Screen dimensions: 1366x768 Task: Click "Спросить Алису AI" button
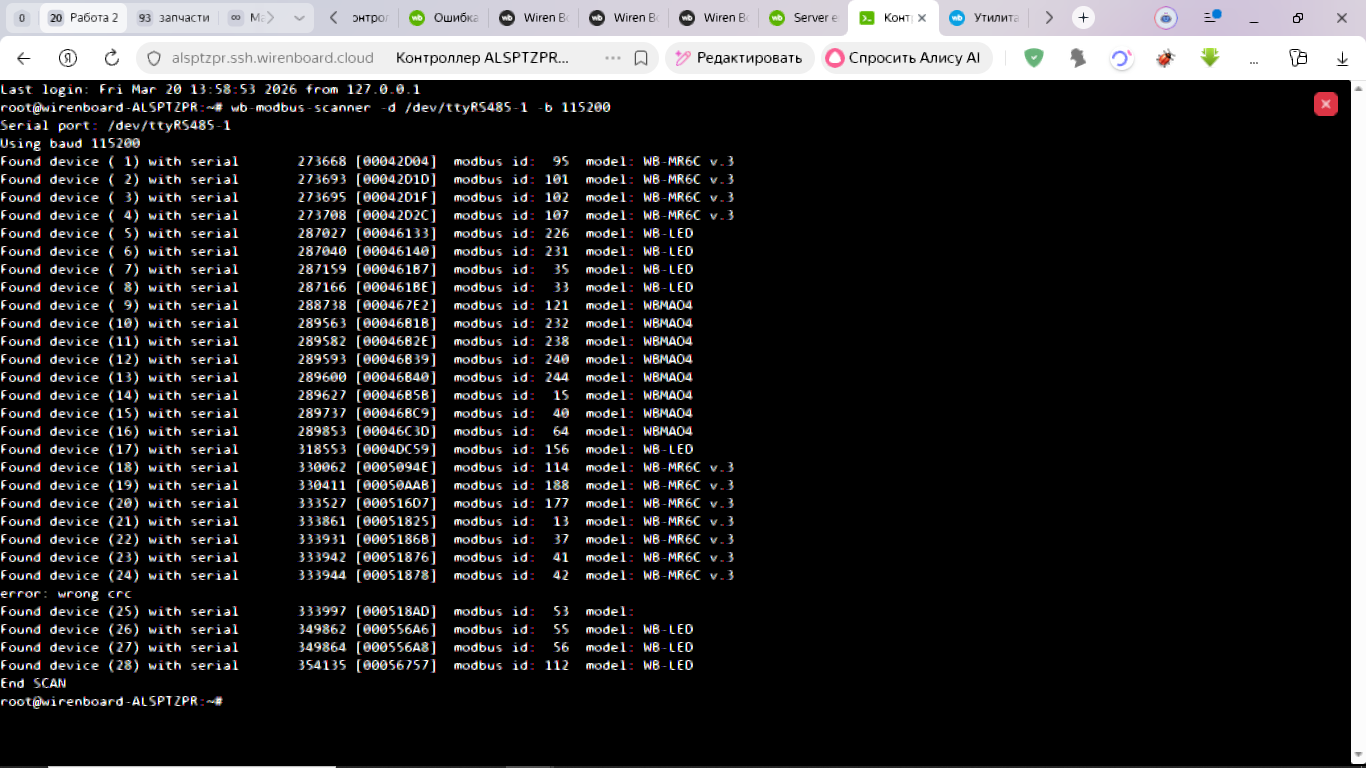(x=906, y=58)
